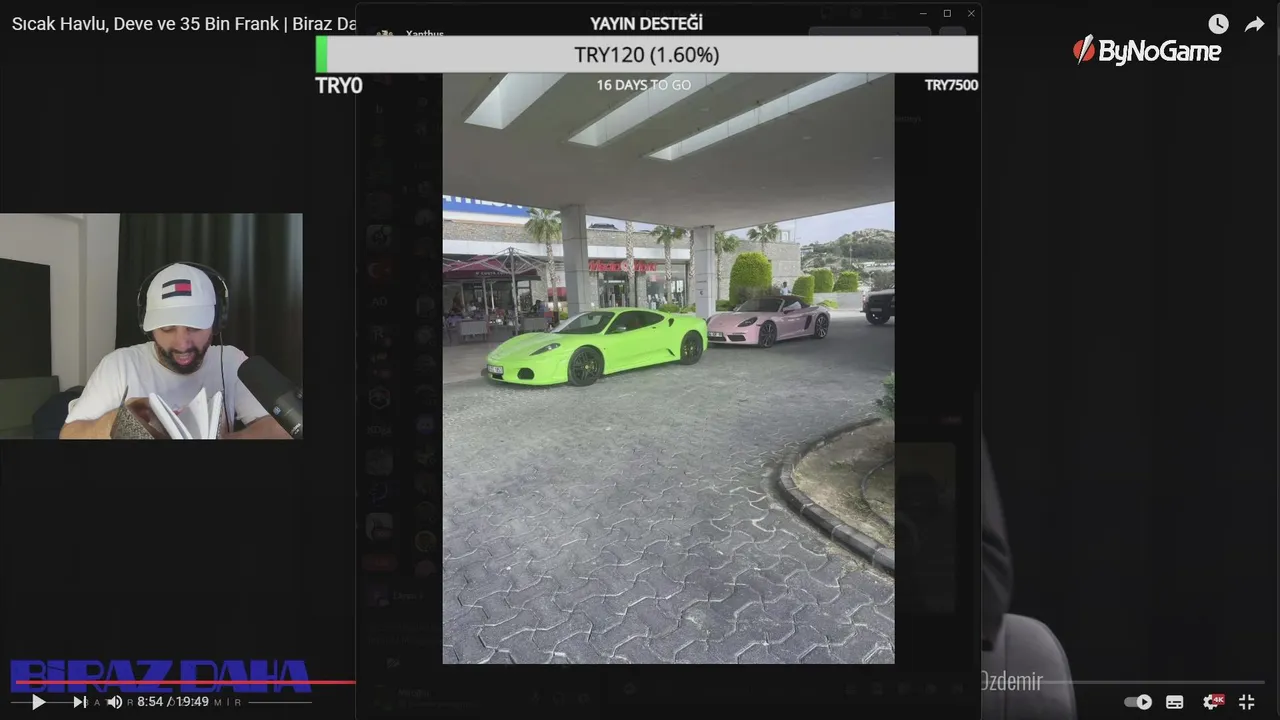Open the video title link at top
The height and width of the screenshot is (720, 1280).
point(184,24)
